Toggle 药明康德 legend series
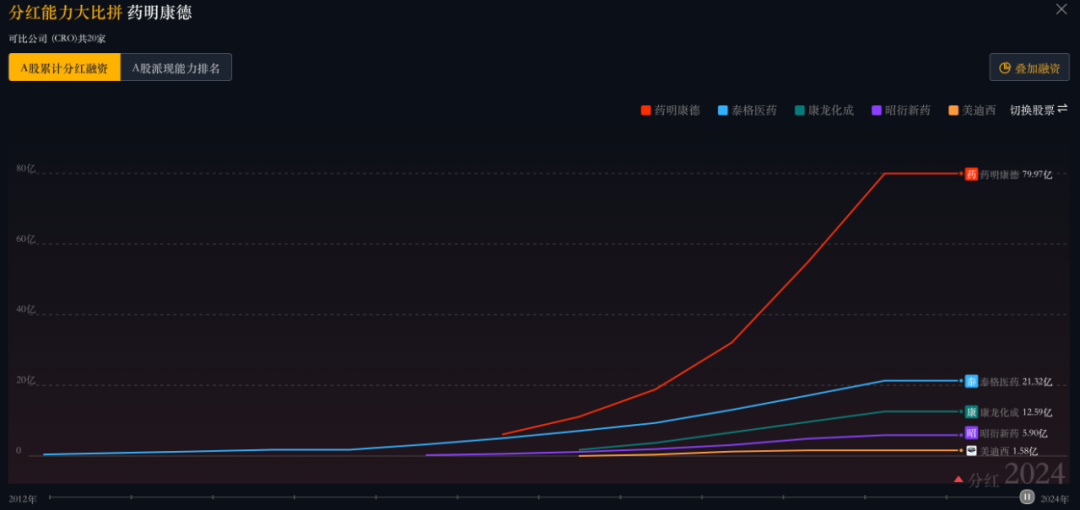This screenshot has height=510, width=1080. (670, 110)
